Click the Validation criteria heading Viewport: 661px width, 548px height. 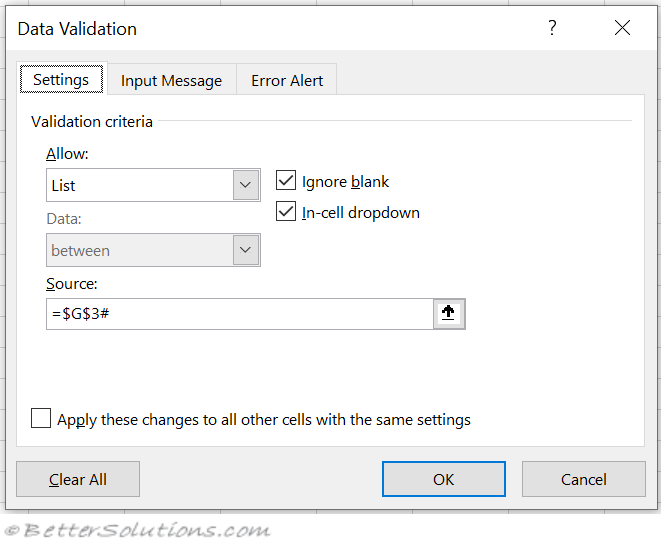[92, 121]
